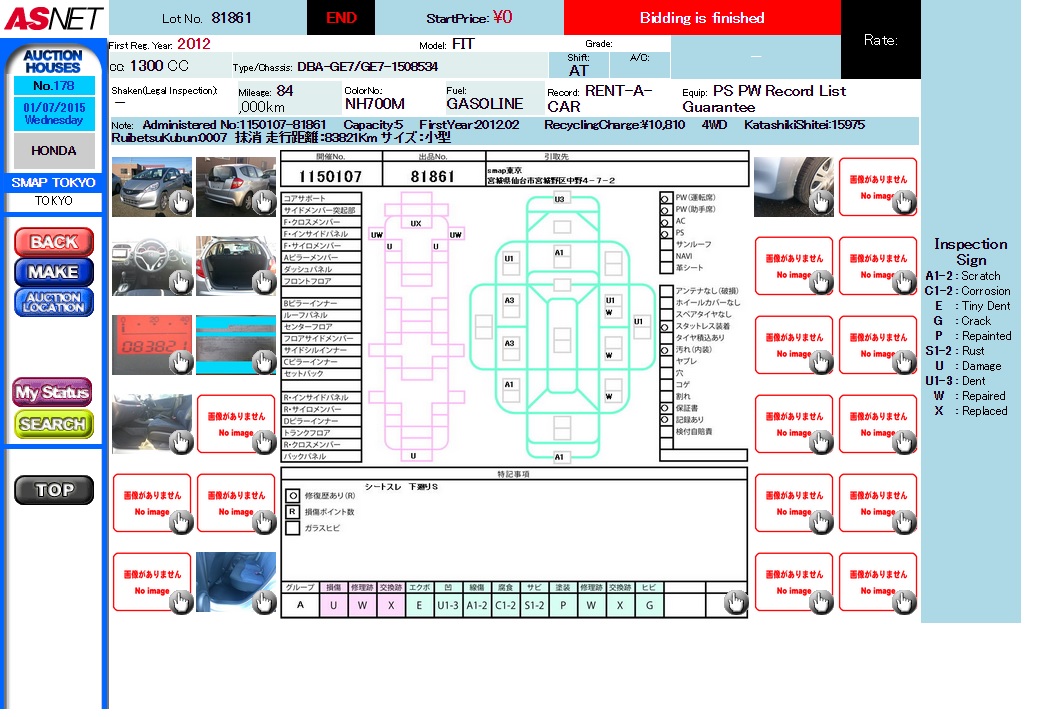The image size is (1060, 717).
Task: Select the HONDA make label in the sidebar
Action: click(x=54, y=151)
